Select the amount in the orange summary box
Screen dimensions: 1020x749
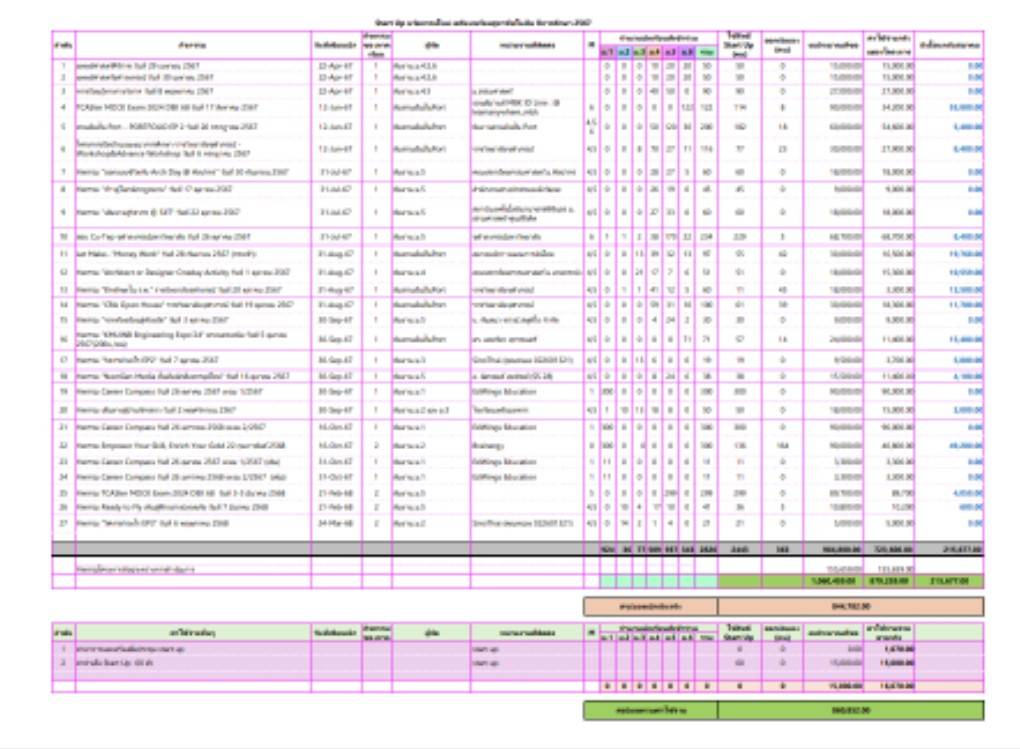coord(851,606)
